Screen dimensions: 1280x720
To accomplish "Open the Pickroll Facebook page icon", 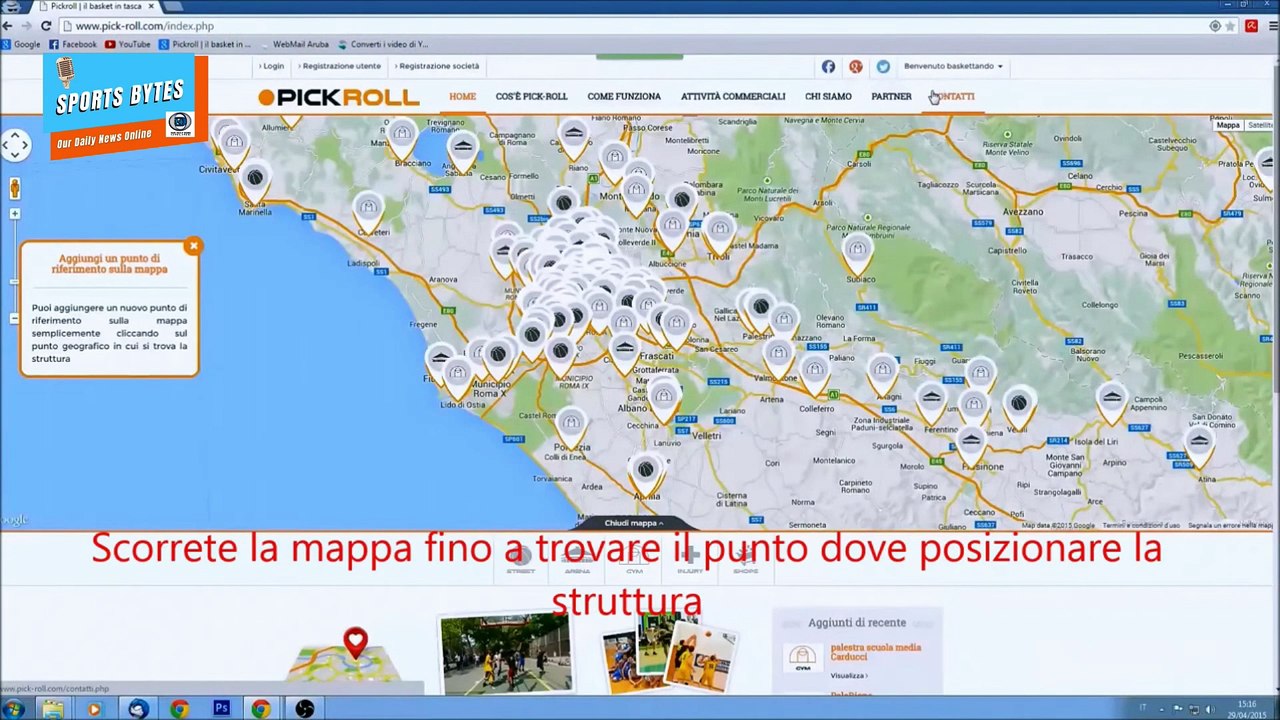I will point(828,66).
